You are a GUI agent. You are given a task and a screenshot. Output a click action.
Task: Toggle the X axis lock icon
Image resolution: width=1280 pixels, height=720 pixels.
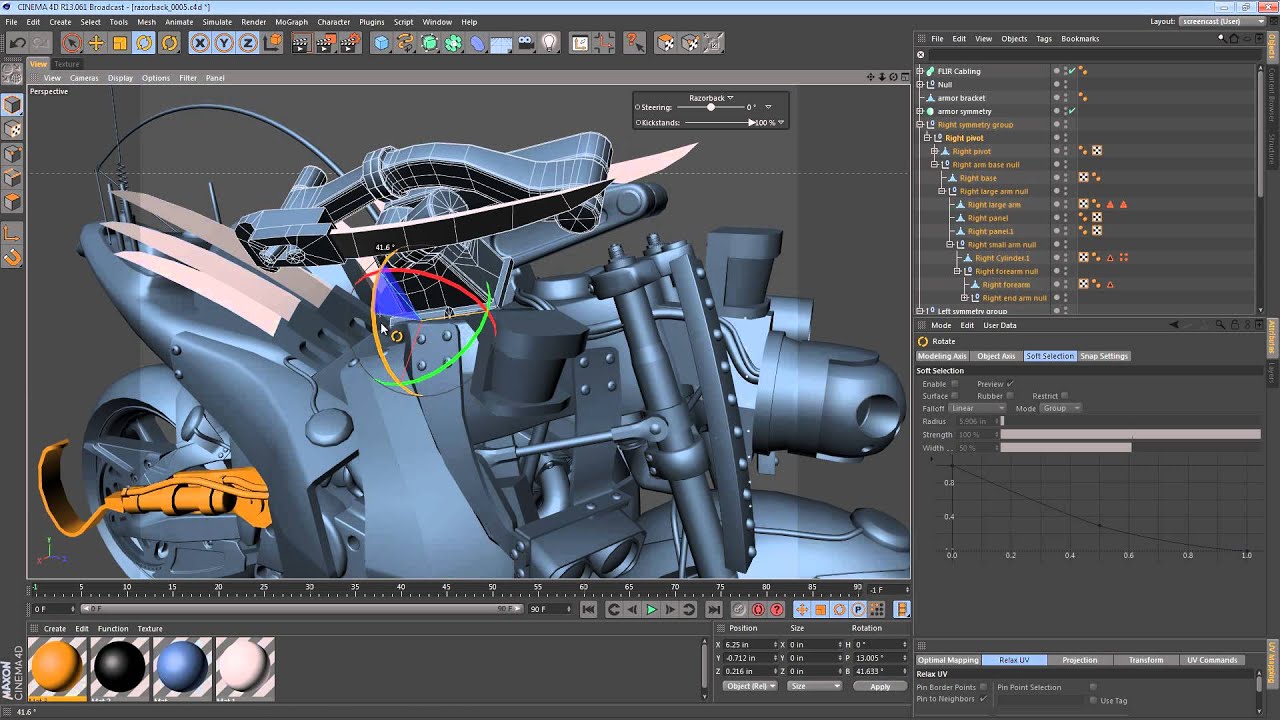click(x=200, y=43)
